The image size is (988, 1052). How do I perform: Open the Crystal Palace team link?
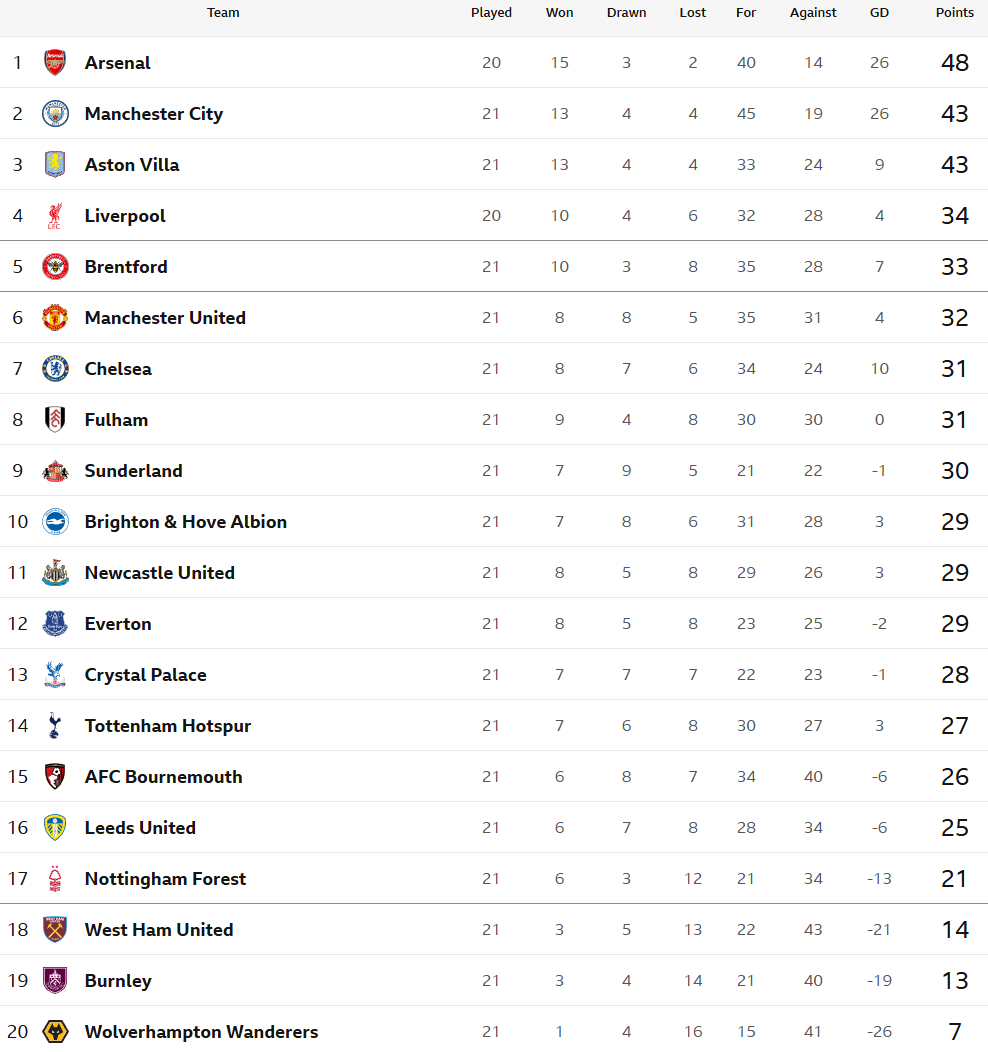coord(146,675)
